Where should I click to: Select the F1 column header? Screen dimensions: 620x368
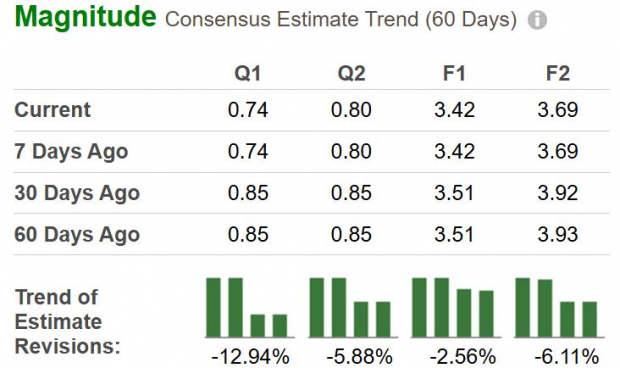click(x=454, y=74)
